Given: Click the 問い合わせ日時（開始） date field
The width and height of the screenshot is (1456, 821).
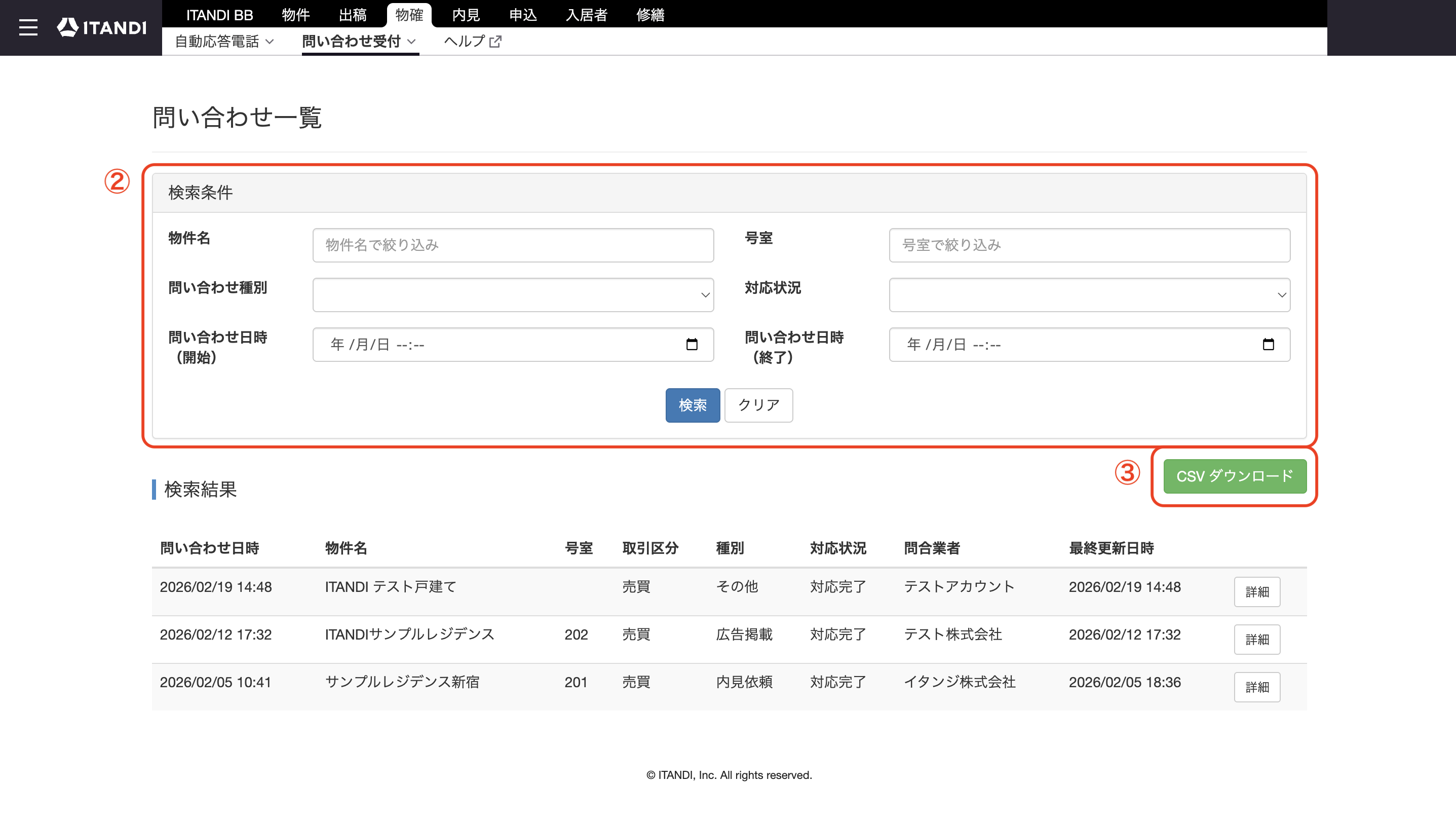Looking at the screenshot, I should 513,344.
